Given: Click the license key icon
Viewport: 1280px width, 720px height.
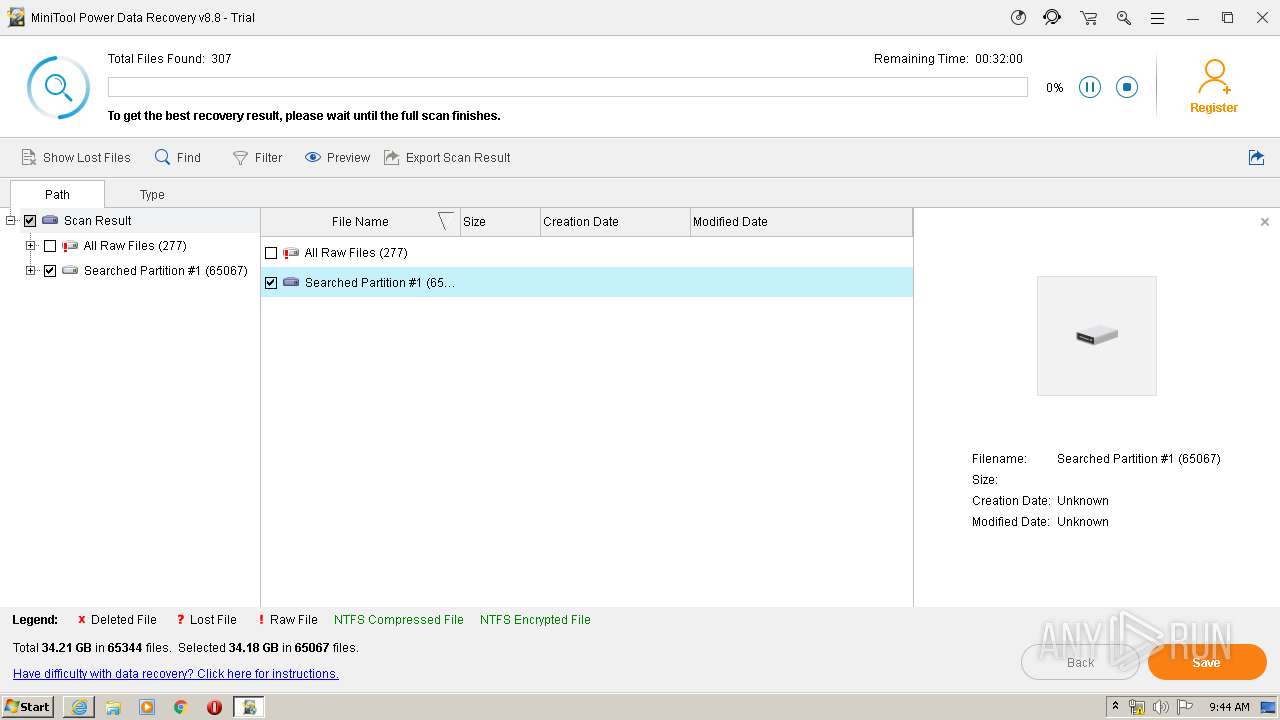Looking at the screenshot, I should (1123, 18).
